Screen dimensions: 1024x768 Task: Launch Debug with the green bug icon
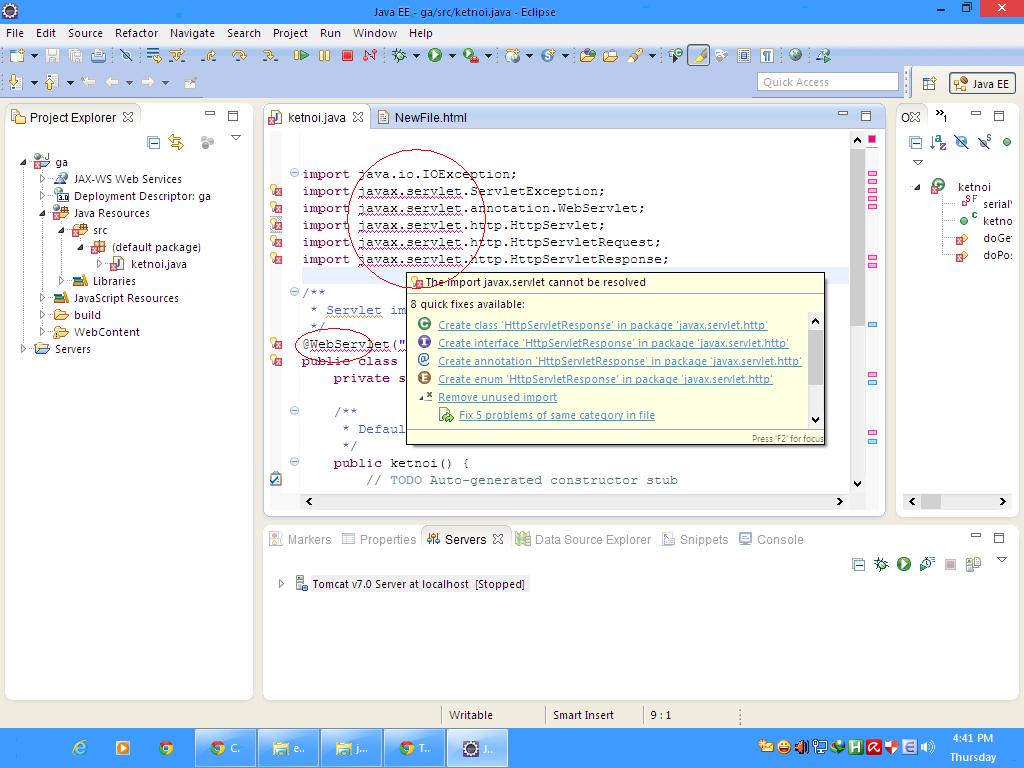(x=399, y=56)
